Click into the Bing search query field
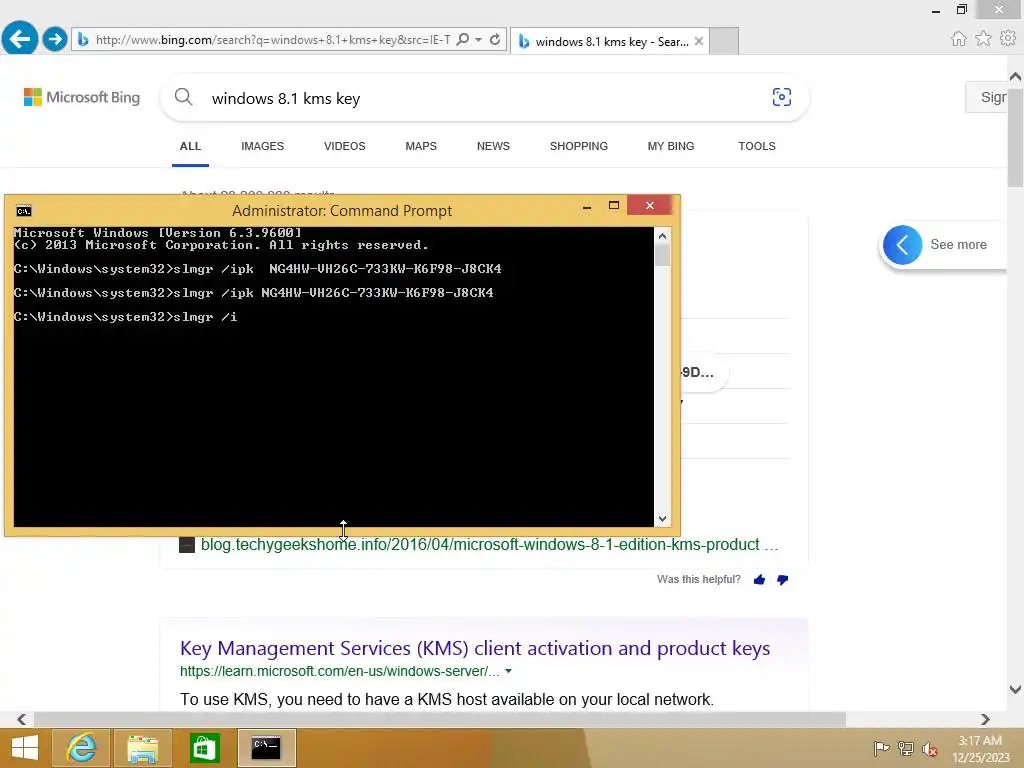 [x=483, y=99]
